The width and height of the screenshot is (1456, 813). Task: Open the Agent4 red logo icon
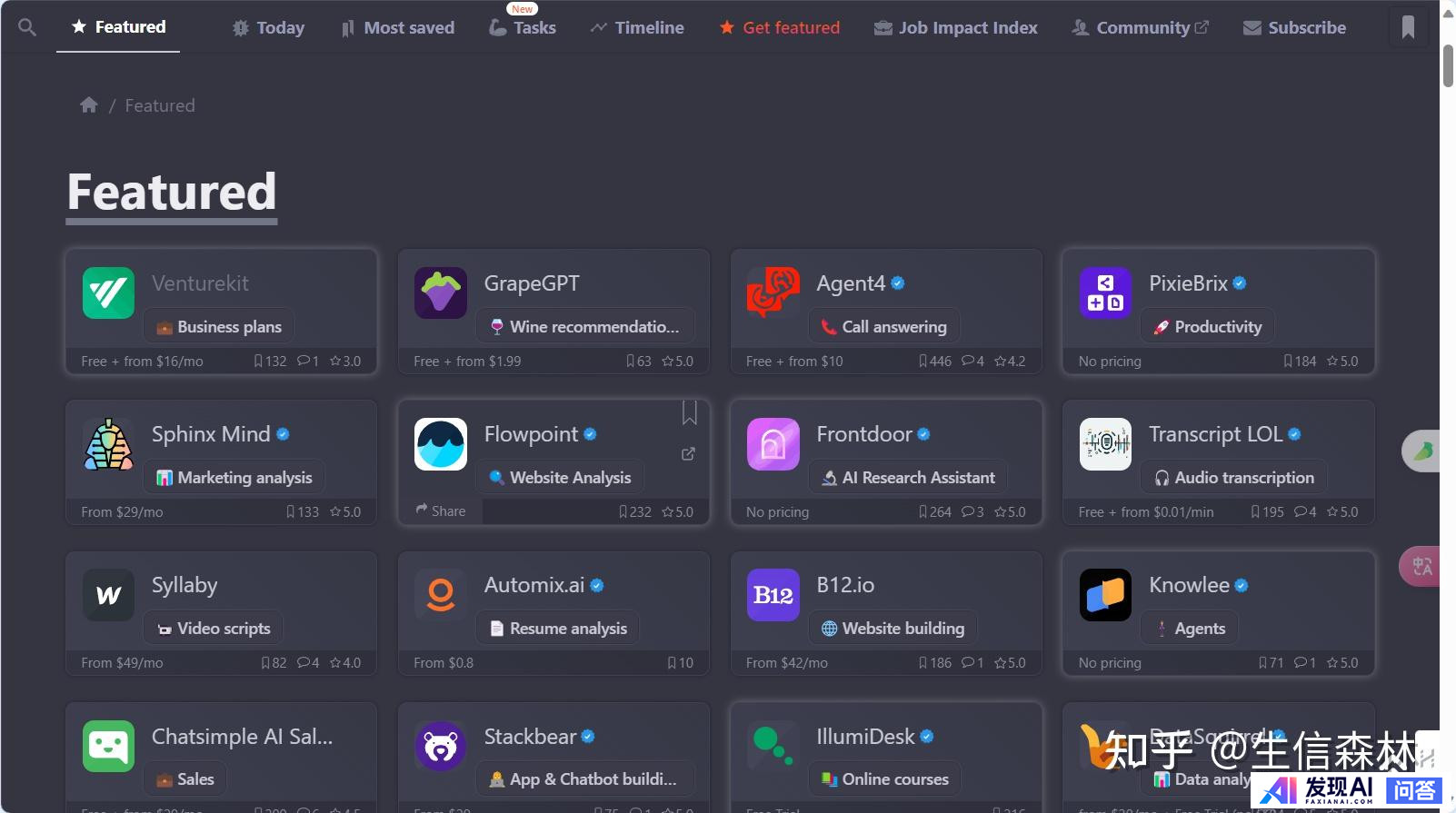pyautogui.click(x=773, y=292)
